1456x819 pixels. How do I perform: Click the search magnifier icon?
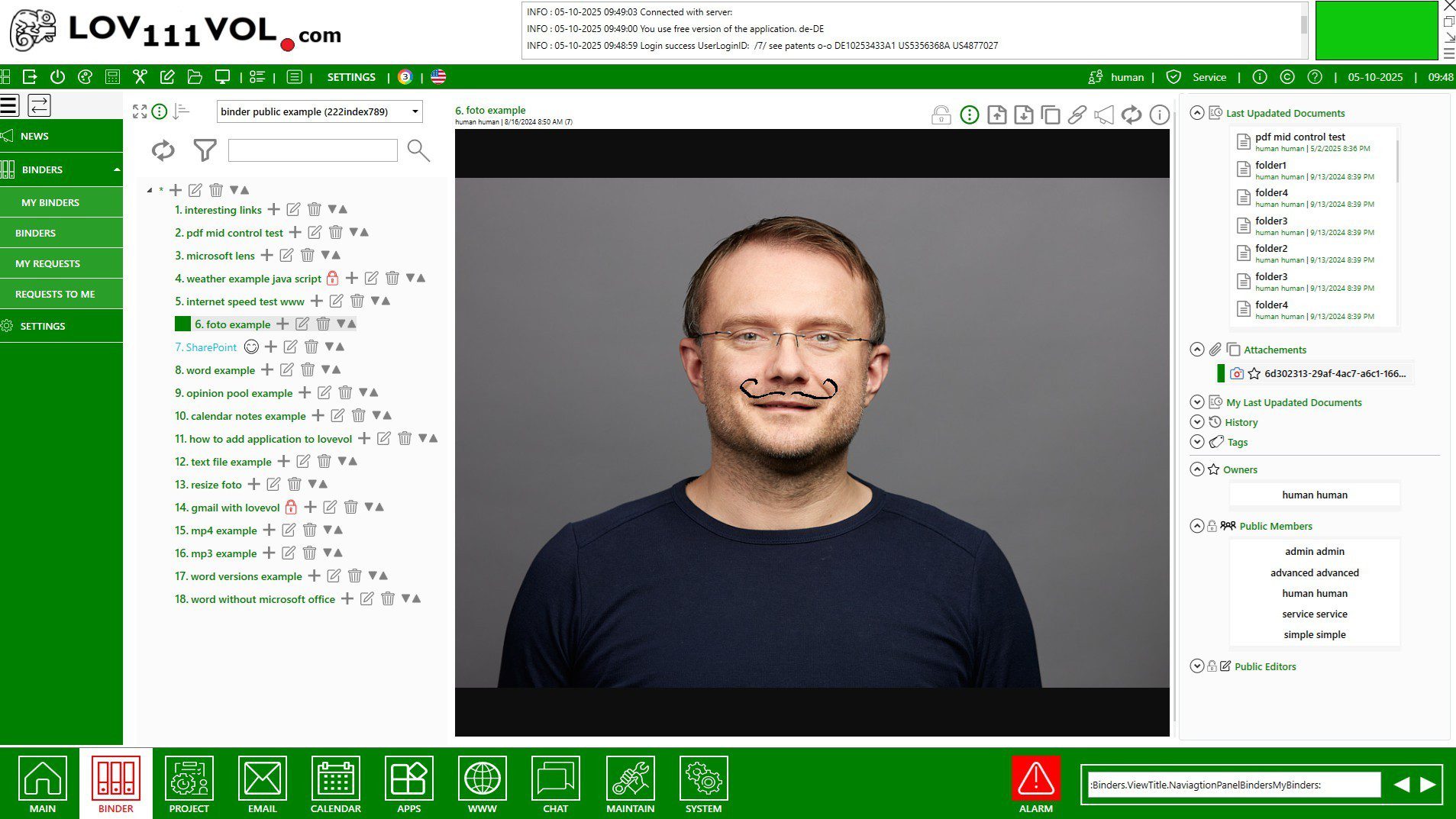pos(418,150)
